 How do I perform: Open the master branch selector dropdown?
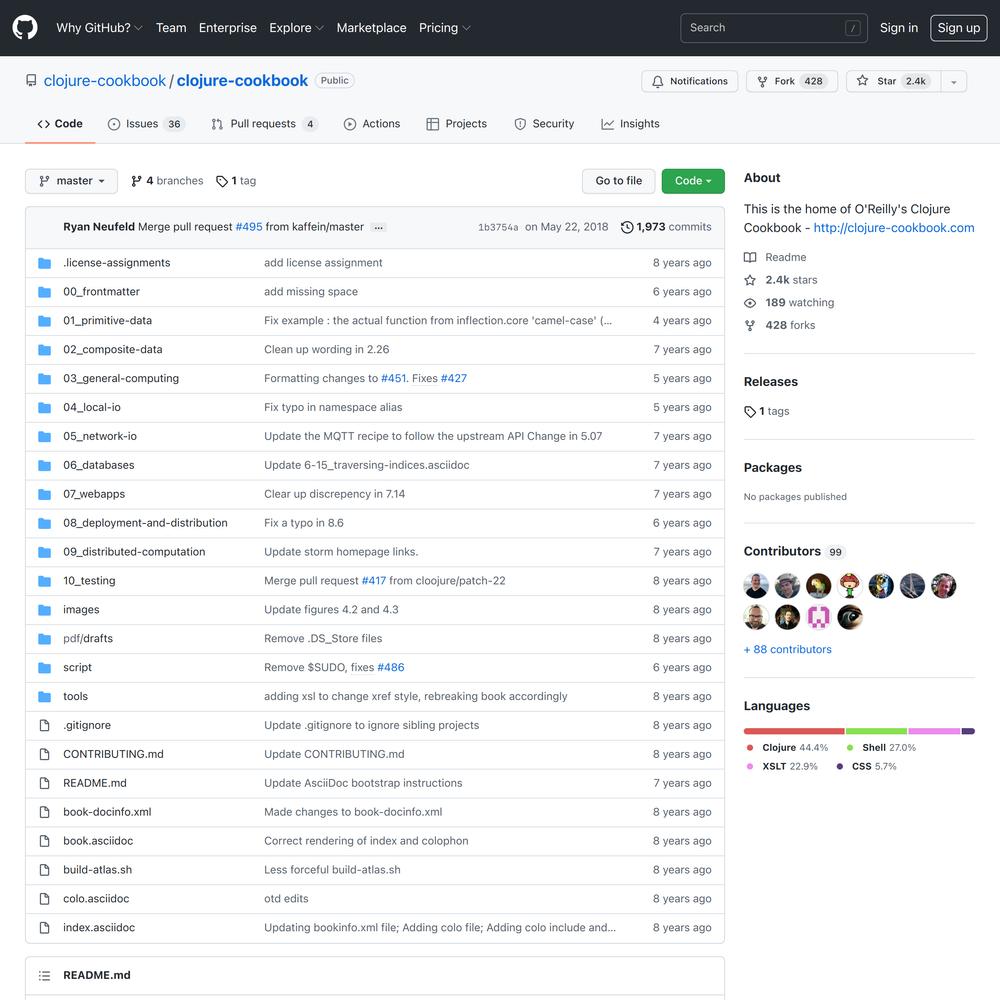[x=71, y=181]
